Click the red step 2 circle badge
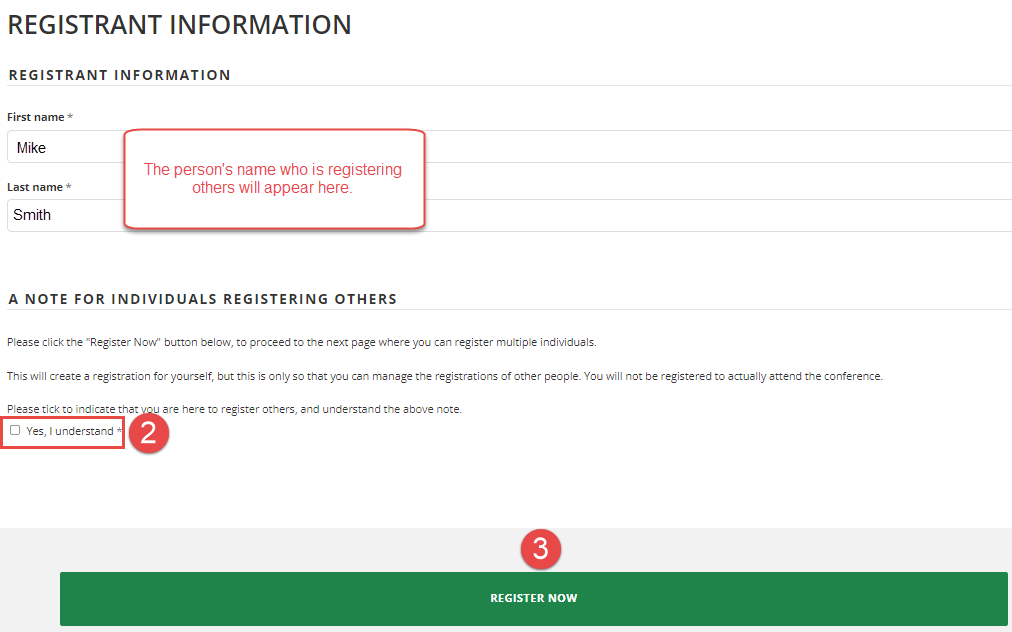The height and width of the screenshot is (632, 1012). [x=148, y=435]
